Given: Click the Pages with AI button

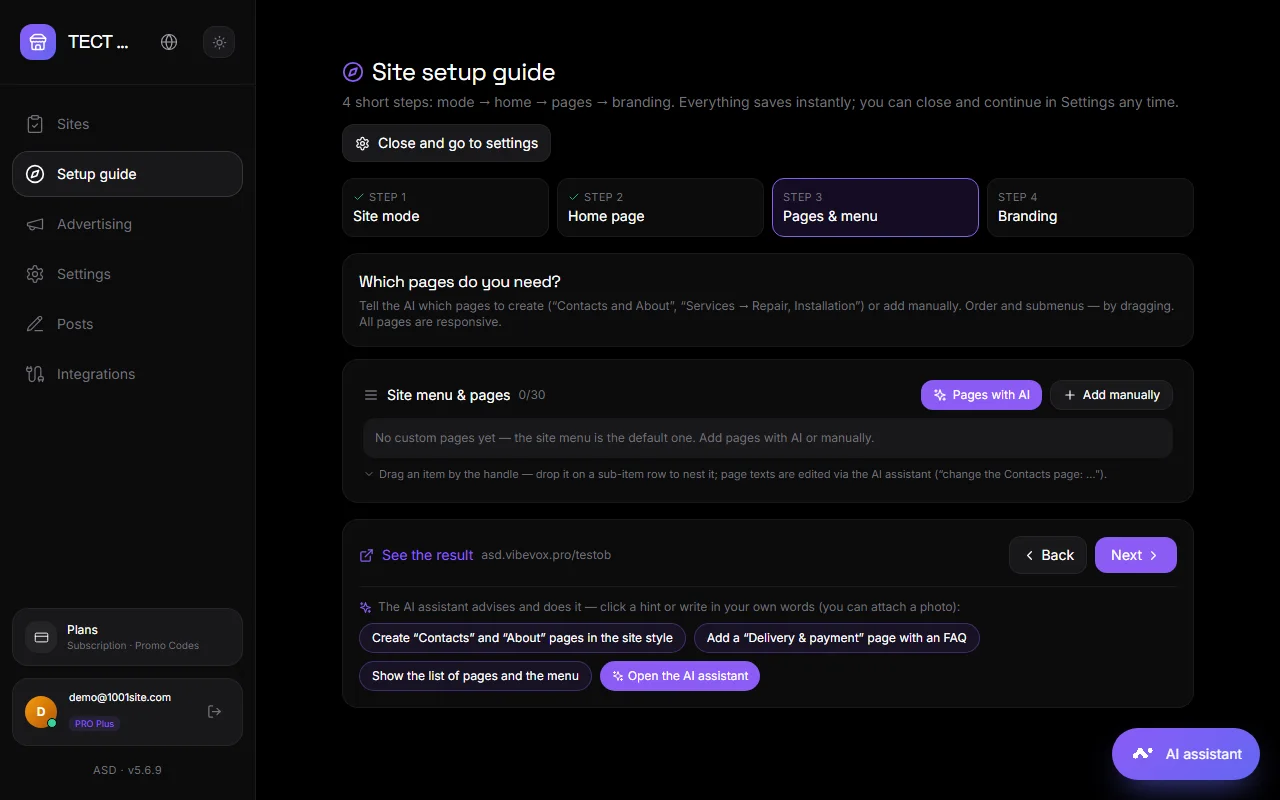Looking at the screenshot, I should pyautogui.click(x=981, y=395).
